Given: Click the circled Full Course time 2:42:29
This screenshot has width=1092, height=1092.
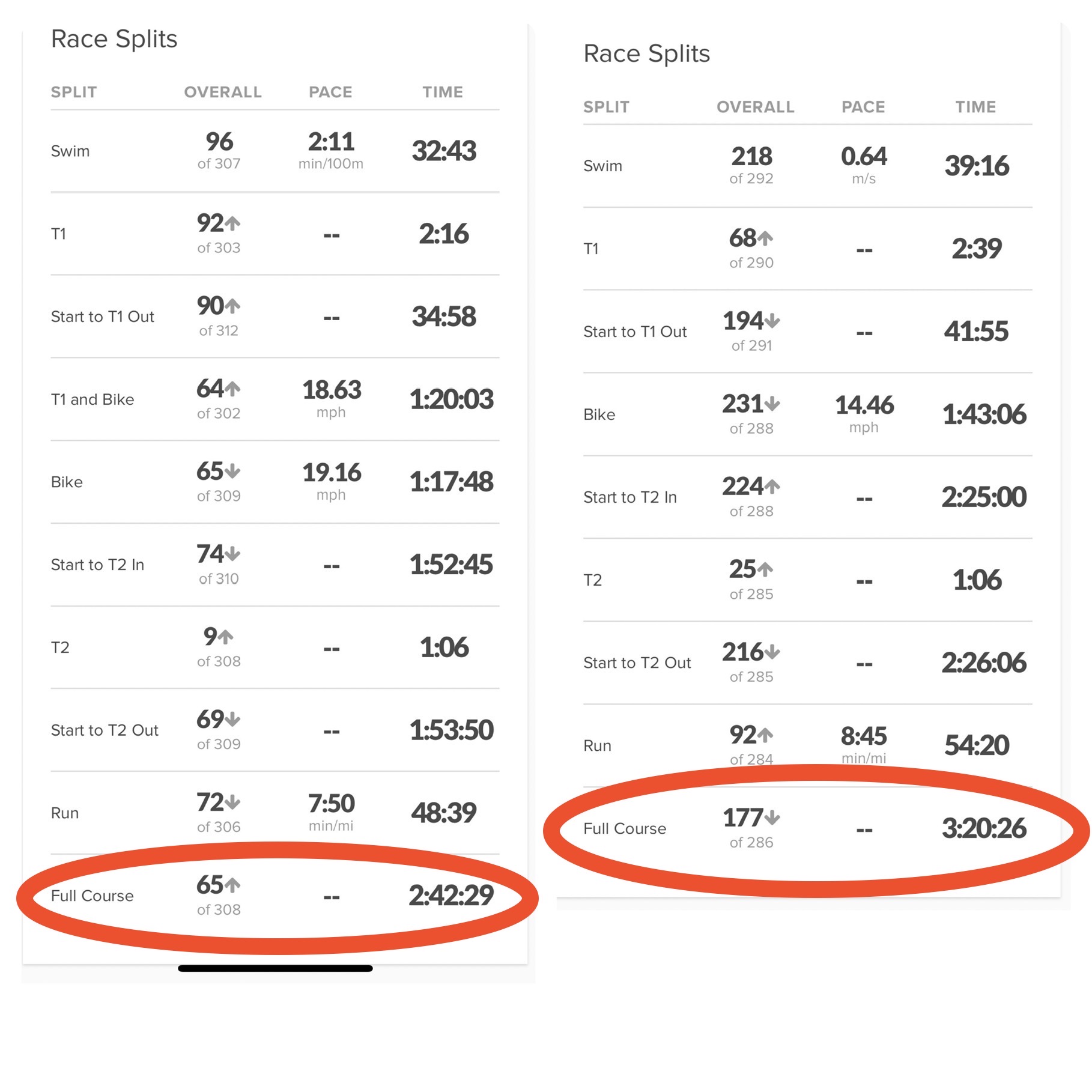Looking at the screenshot, I should (x=452, y=895).
